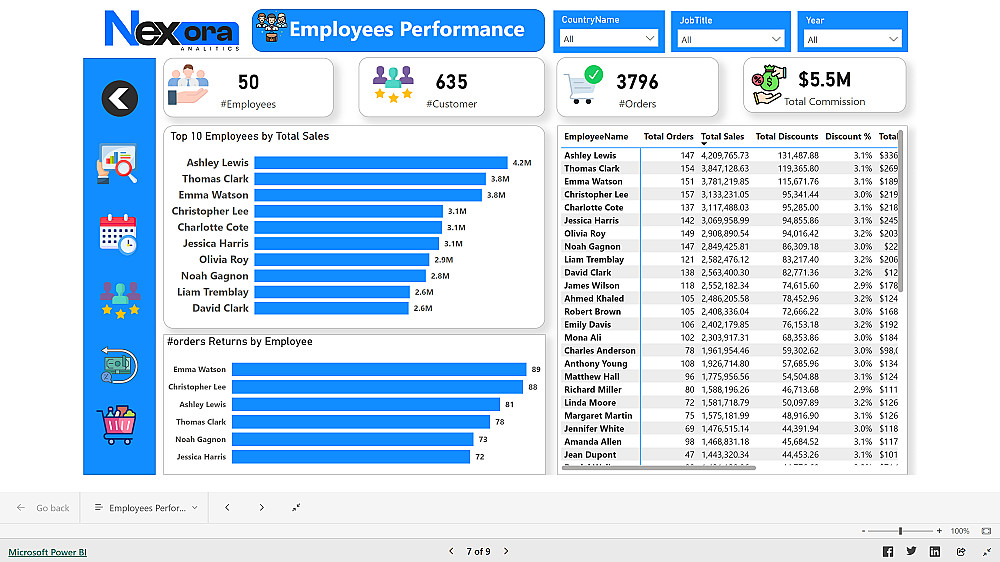Select the Thomas Clark bar in the Top 10 chart

370,179
